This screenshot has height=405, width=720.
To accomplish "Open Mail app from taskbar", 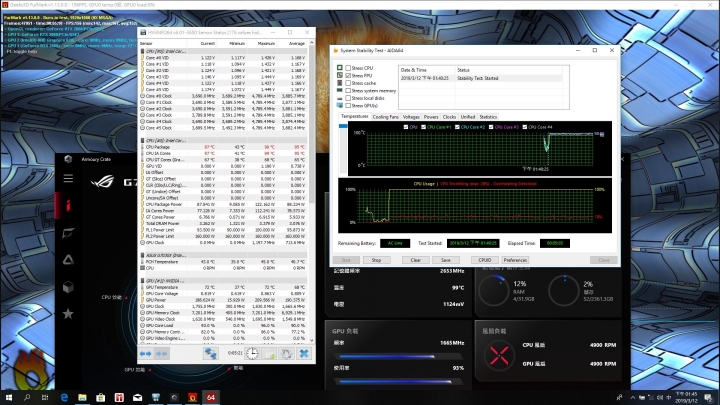I will (137, 397).
